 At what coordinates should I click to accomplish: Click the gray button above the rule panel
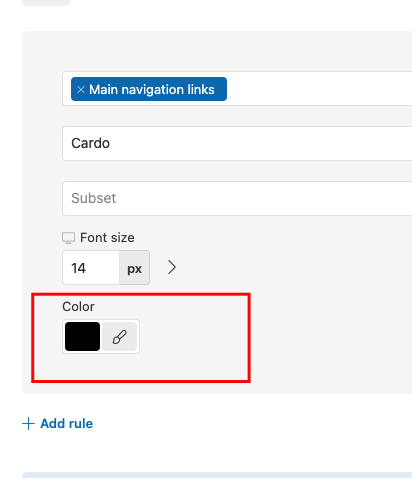tap(46, 3)
